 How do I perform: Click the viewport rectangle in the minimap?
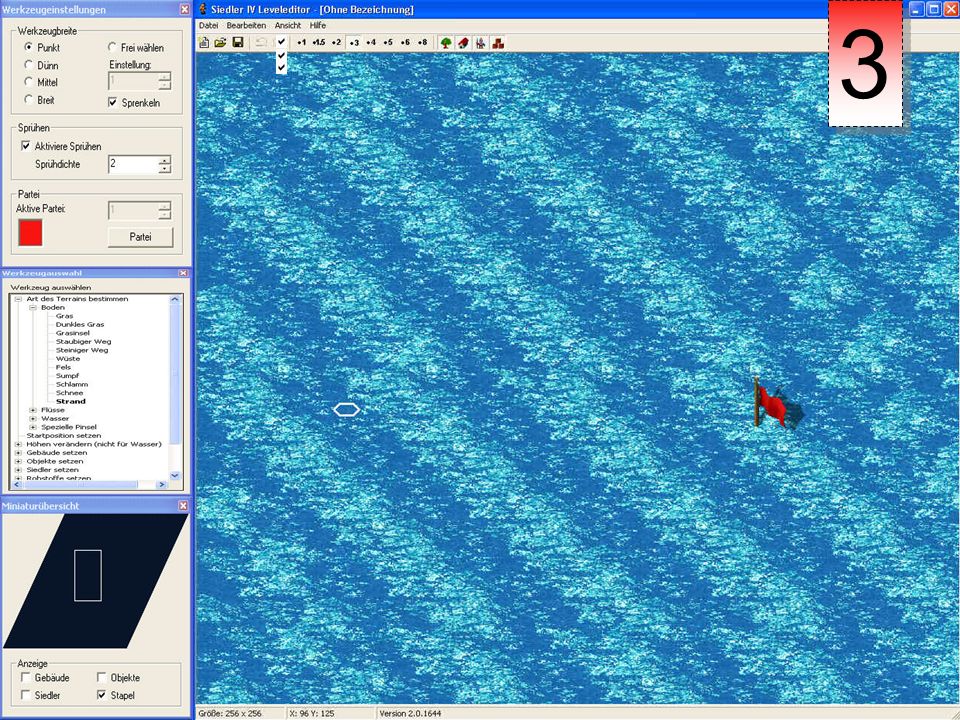pos(88,576)
